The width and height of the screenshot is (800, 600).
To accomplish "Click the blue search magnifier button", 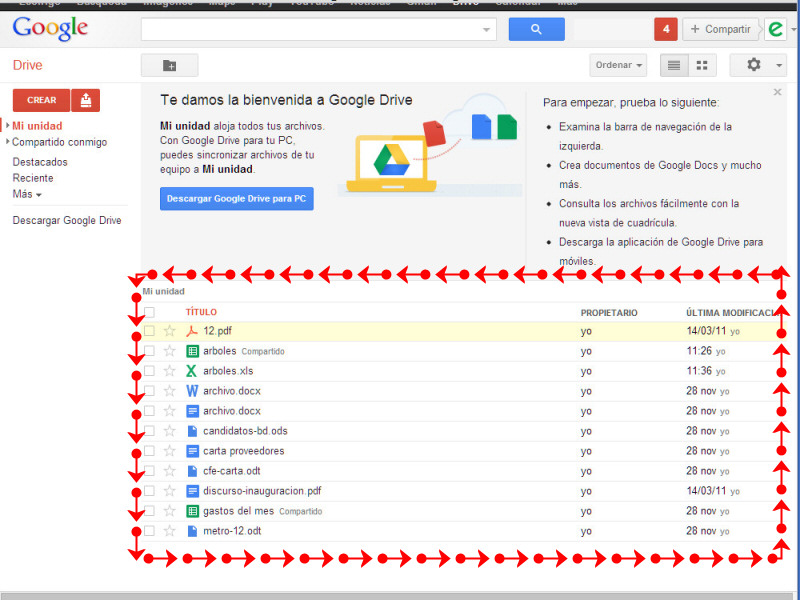I will click(536, 29).
